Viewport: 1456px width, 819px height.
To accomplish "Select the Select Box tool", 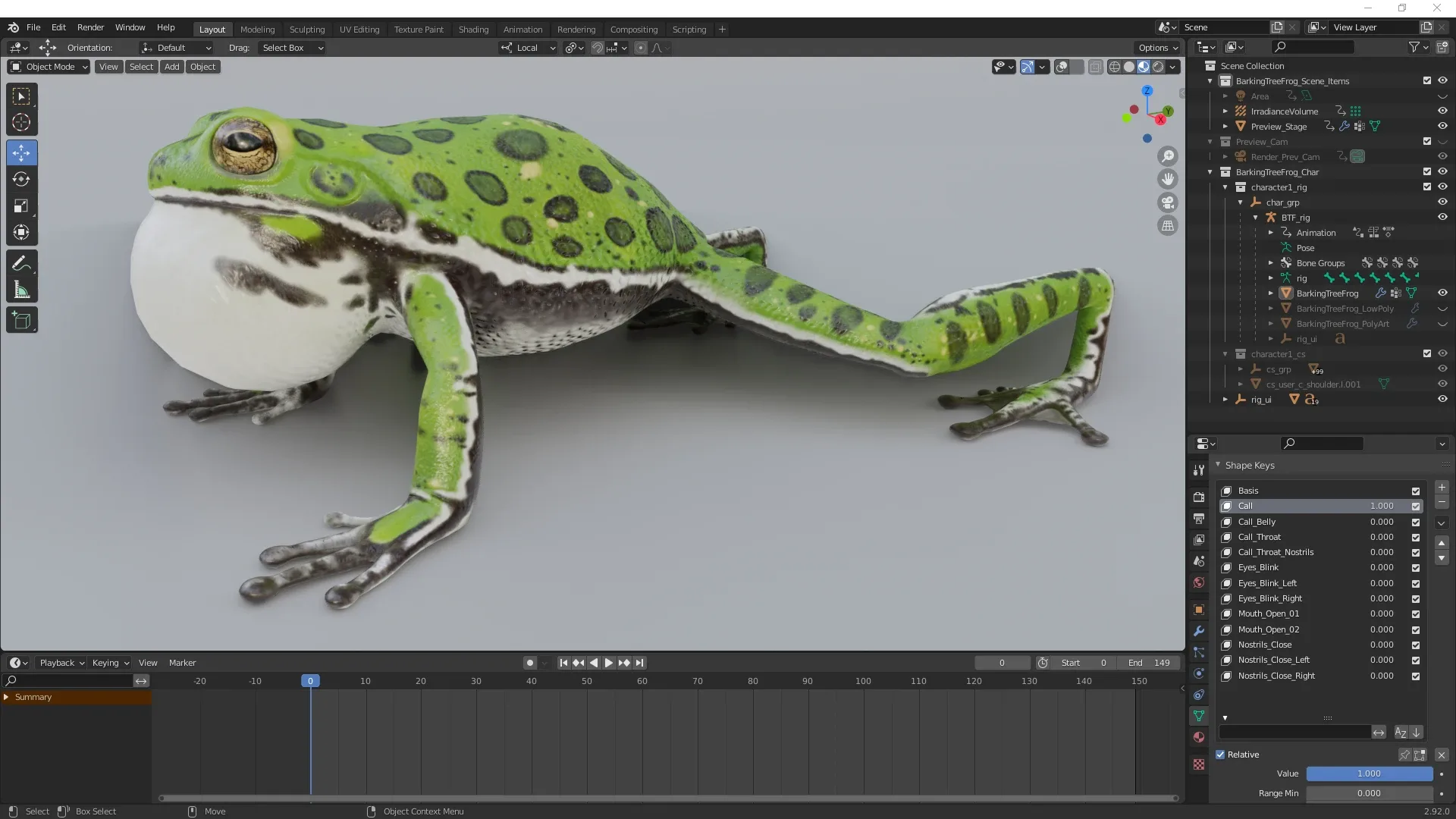I will [21, 96].
